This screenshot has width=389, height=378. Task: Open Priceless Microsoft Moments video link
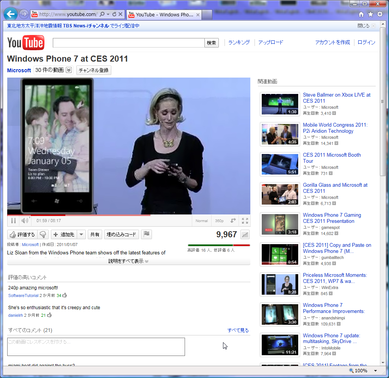pyautogui.click(x=335, y=278)
